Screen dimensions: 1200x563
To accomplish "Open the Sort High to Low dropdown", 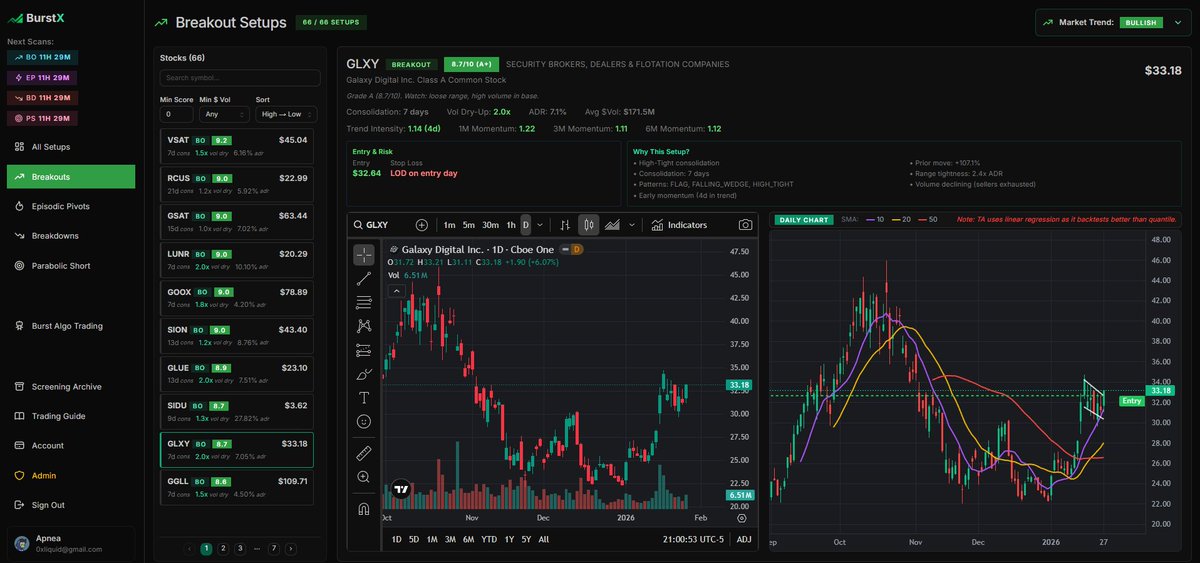I will (x=285, y=114).
